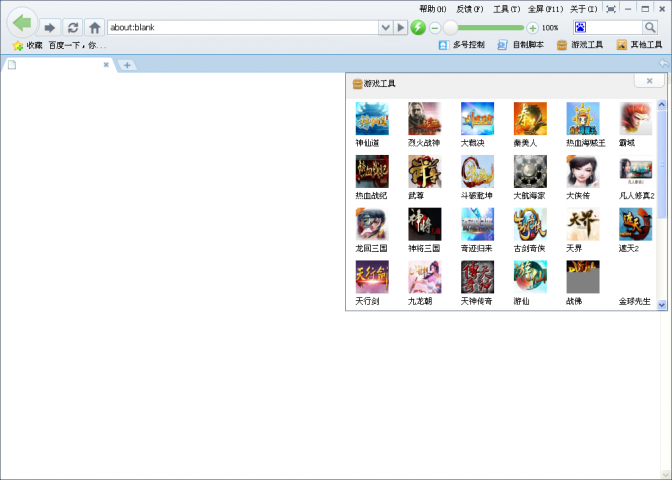
Task: Click the magnifier search icon
Action: click(x=650, y=27)
